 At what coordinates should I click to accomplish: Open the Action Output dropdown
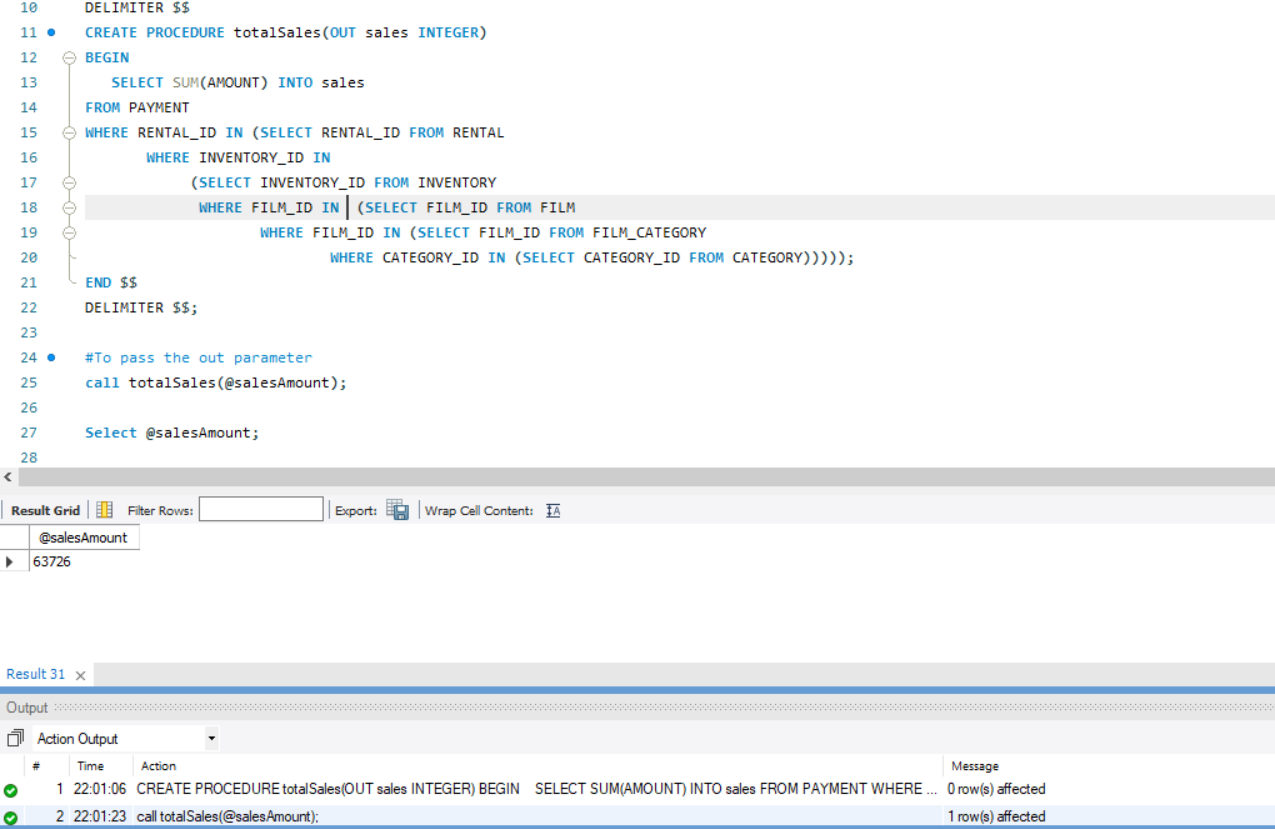(x=211, y=739)
